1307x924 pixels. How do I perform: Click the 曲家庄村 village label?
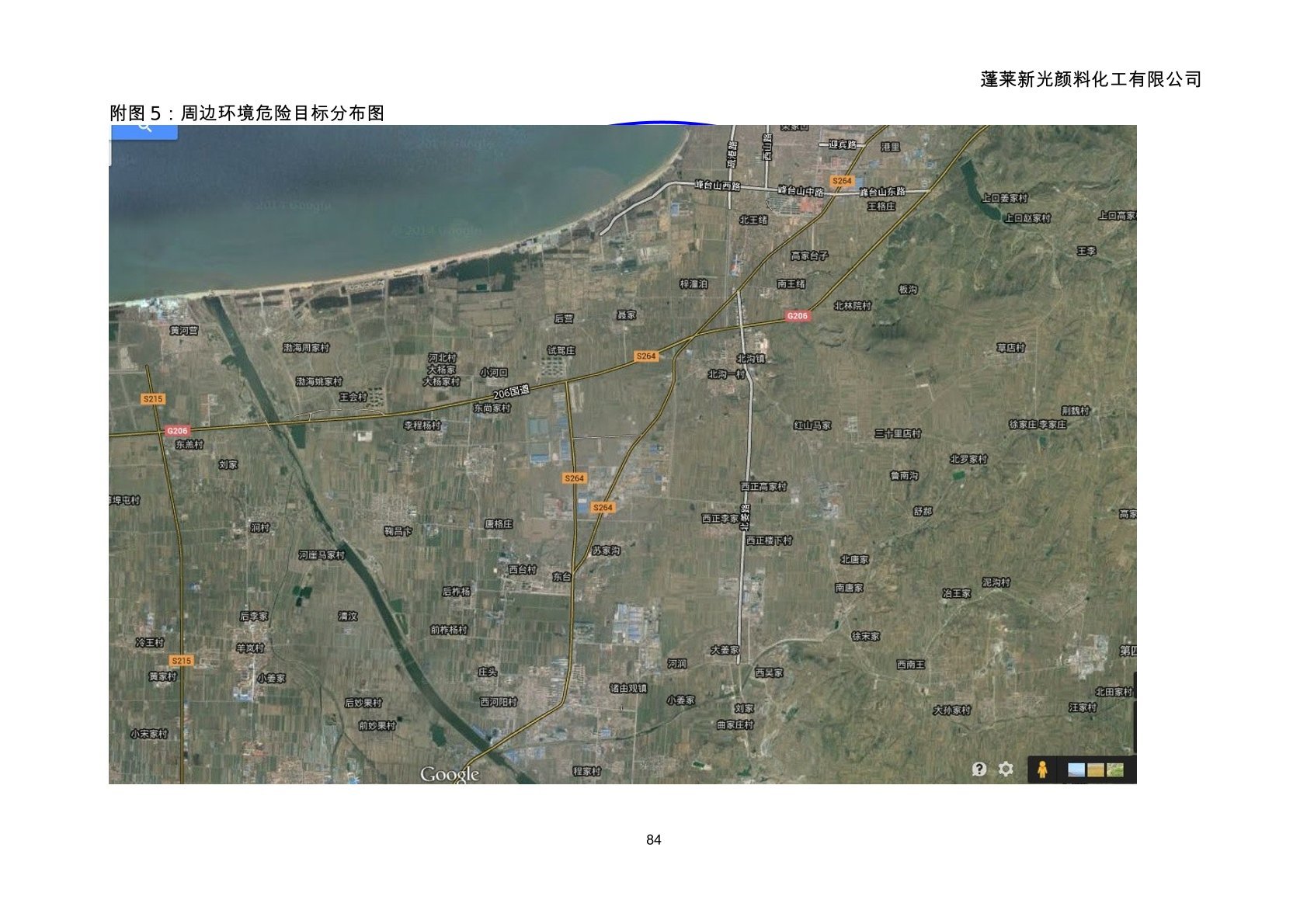tap(735, 725)
